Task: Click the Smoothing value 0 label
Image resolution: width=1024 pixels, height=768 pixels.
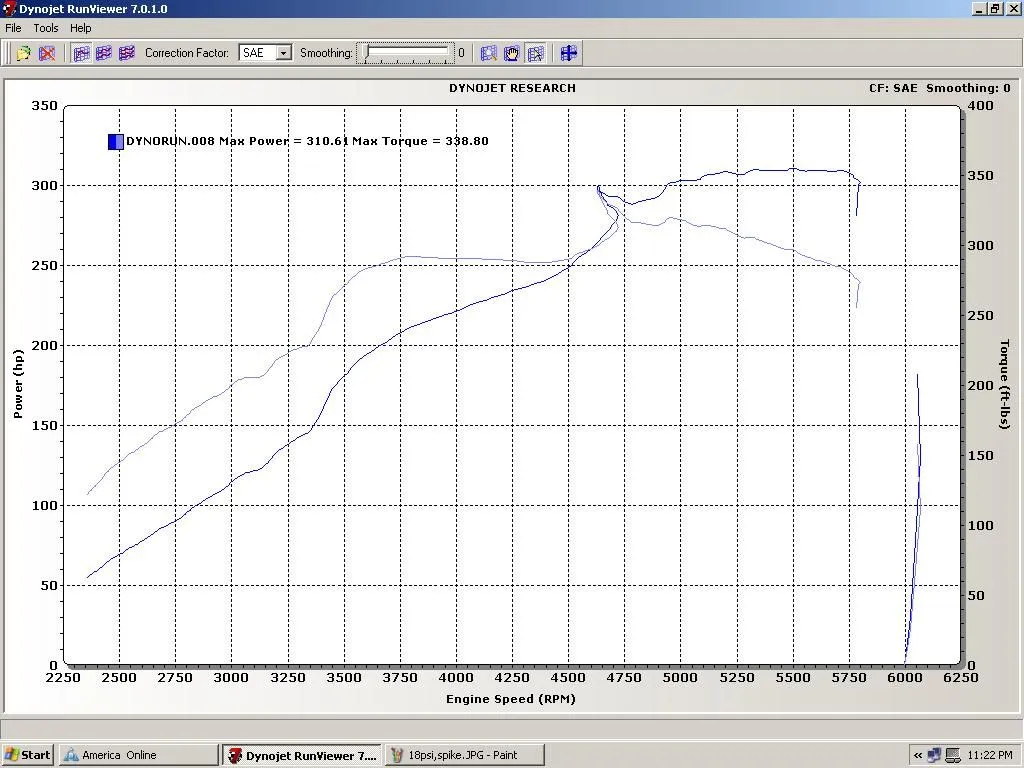Action: pos(461,53)
